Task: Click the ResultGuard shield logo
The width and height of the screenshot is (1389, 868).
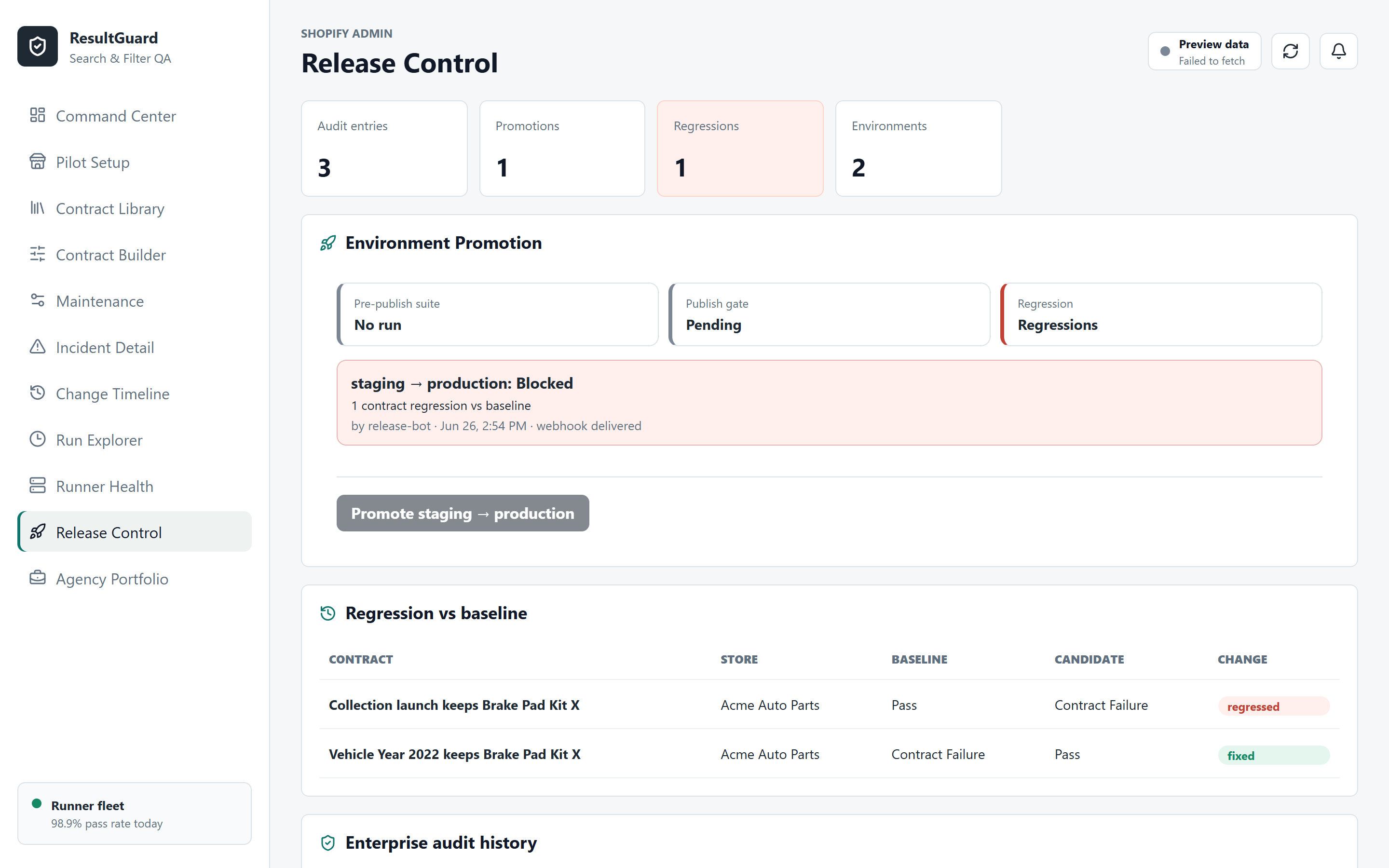Action: click(37, 46)
